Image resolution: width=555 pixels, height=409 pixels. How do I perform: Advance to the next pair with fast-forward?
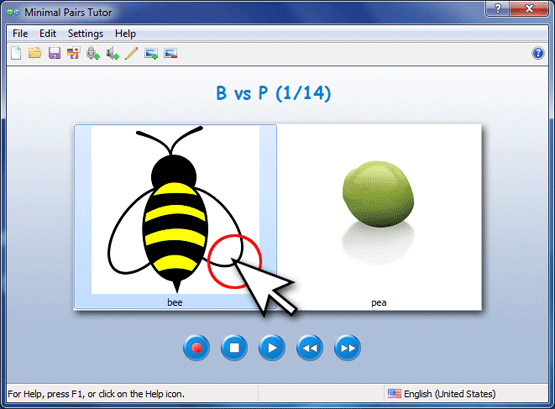coord(347,348)
